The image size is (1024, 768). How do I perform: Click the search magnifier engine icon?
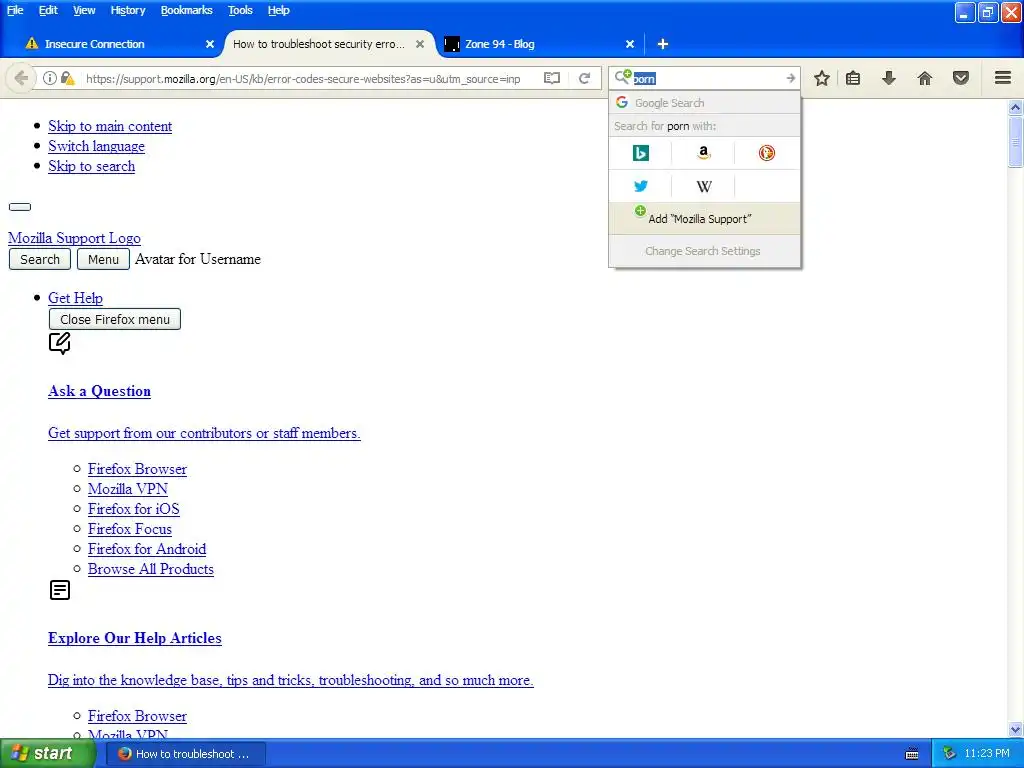pyautogui.click(x=623, y=77)
